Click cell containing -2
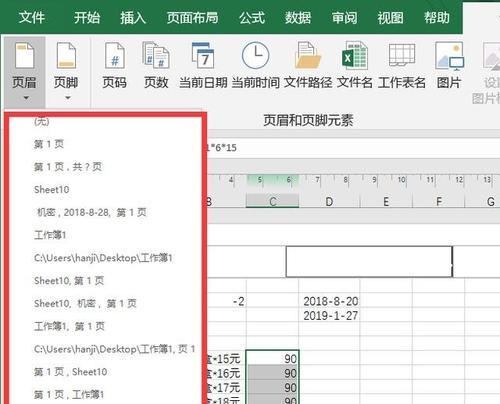Viewport: 500px width, 404px height. tap(227, 301)
